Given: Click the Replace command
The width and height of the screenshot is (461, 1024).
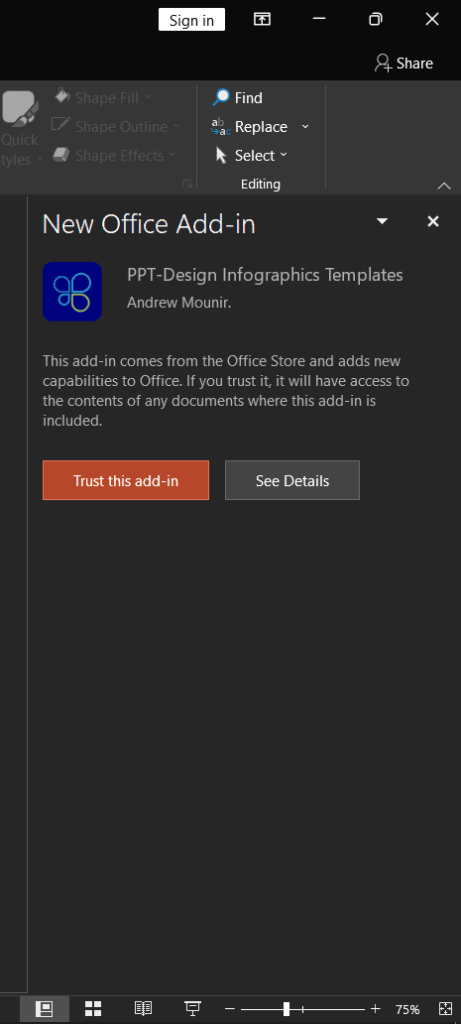Looking at the screenshot, I should pyautogui.click(x=251, y=127).
